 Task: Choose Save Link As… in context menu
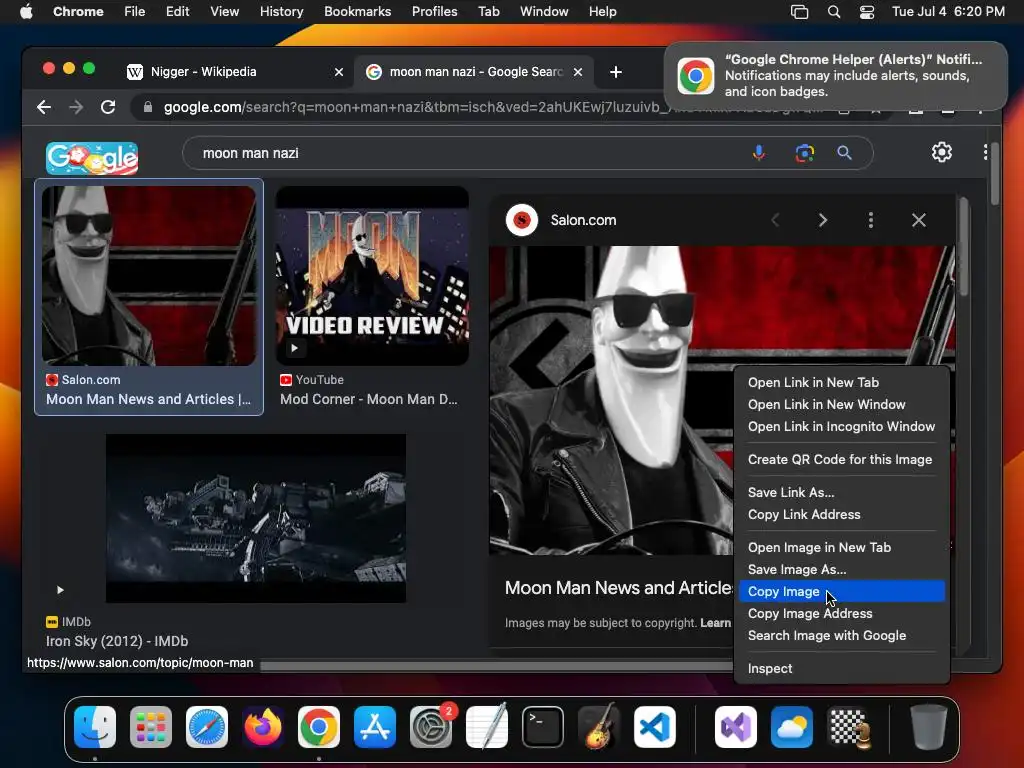coord(842,492)
